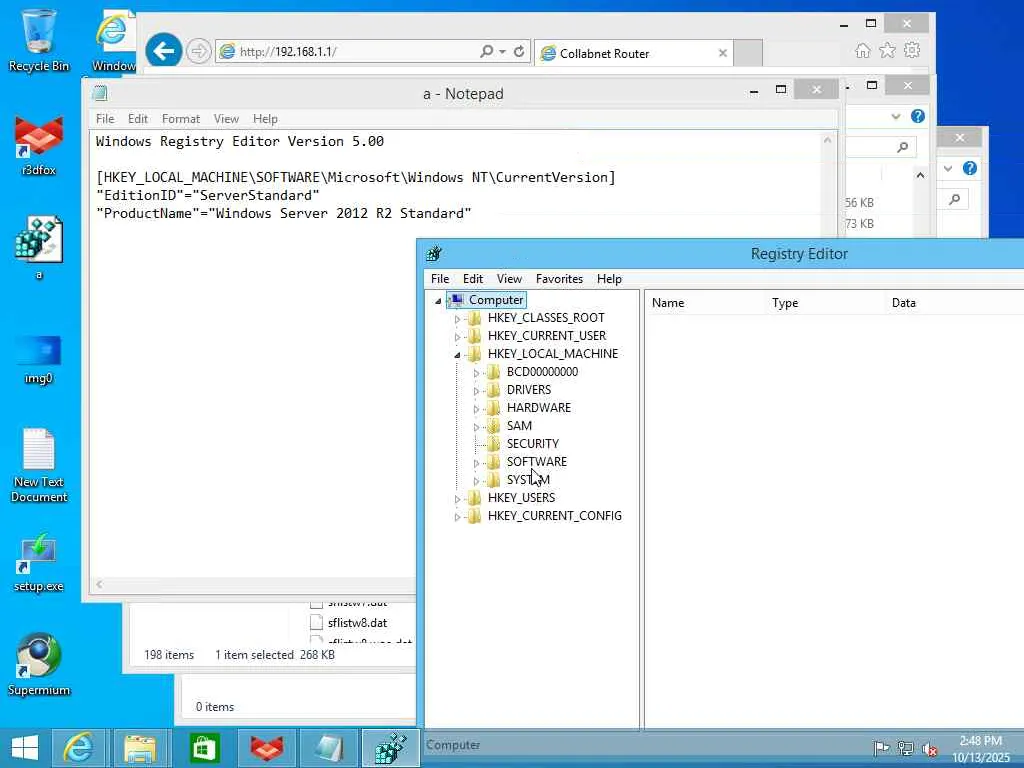
Task: Collapse the Computer node in Registry Editor
Action: 438,301
